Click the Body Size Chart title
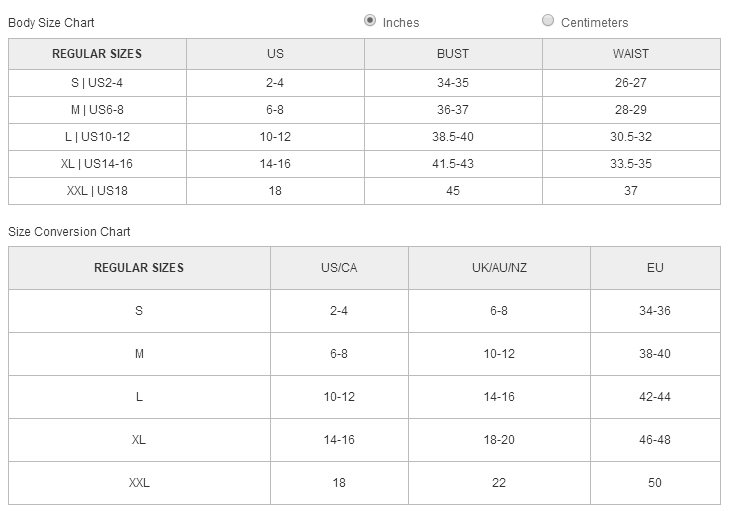This screenshot has width=732, height=511. [51, 22]
